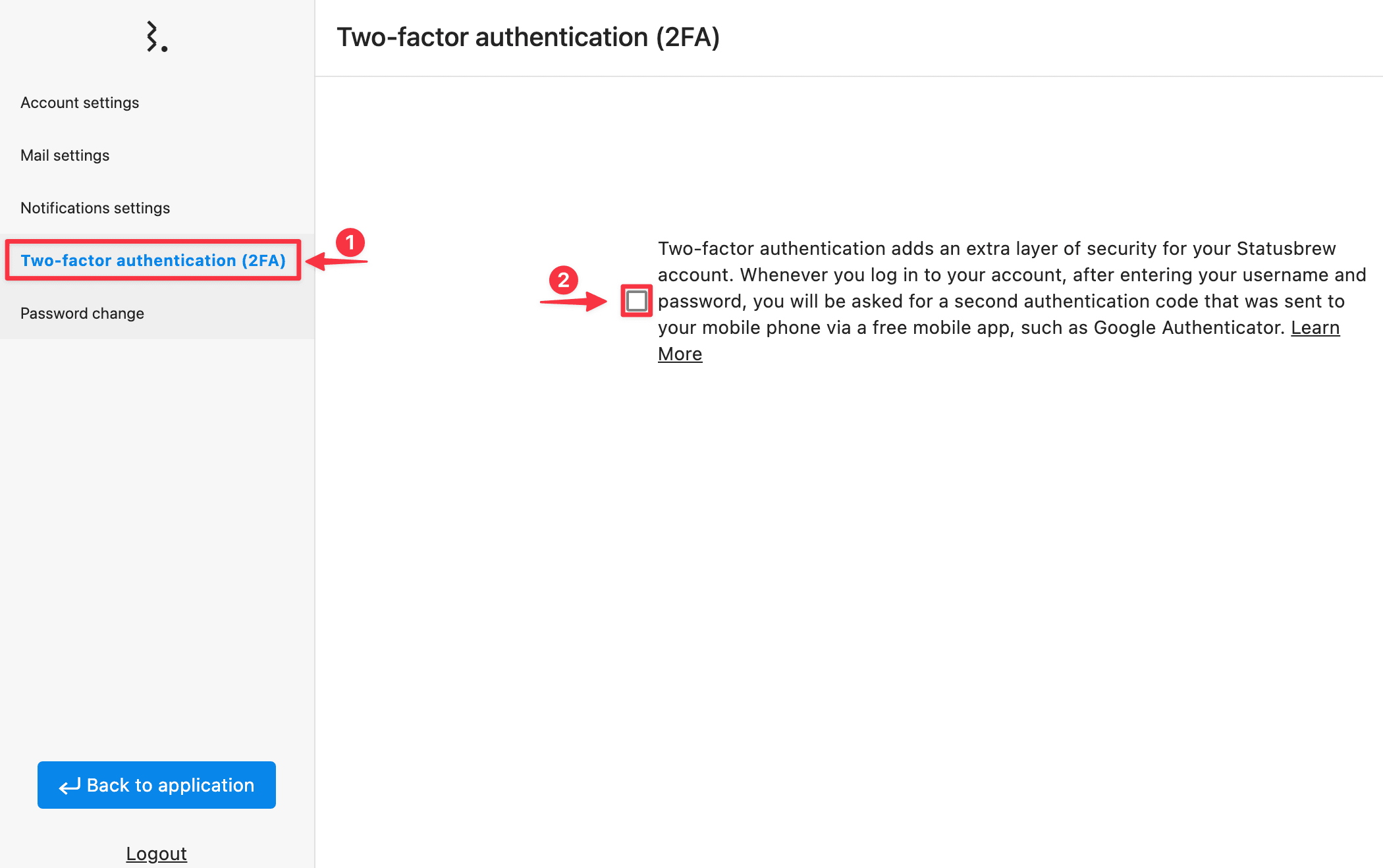Click the word 'Learn' in the underlined link
The image size is (1383, 868).
pyautogui.click(x=1315, y=327)
